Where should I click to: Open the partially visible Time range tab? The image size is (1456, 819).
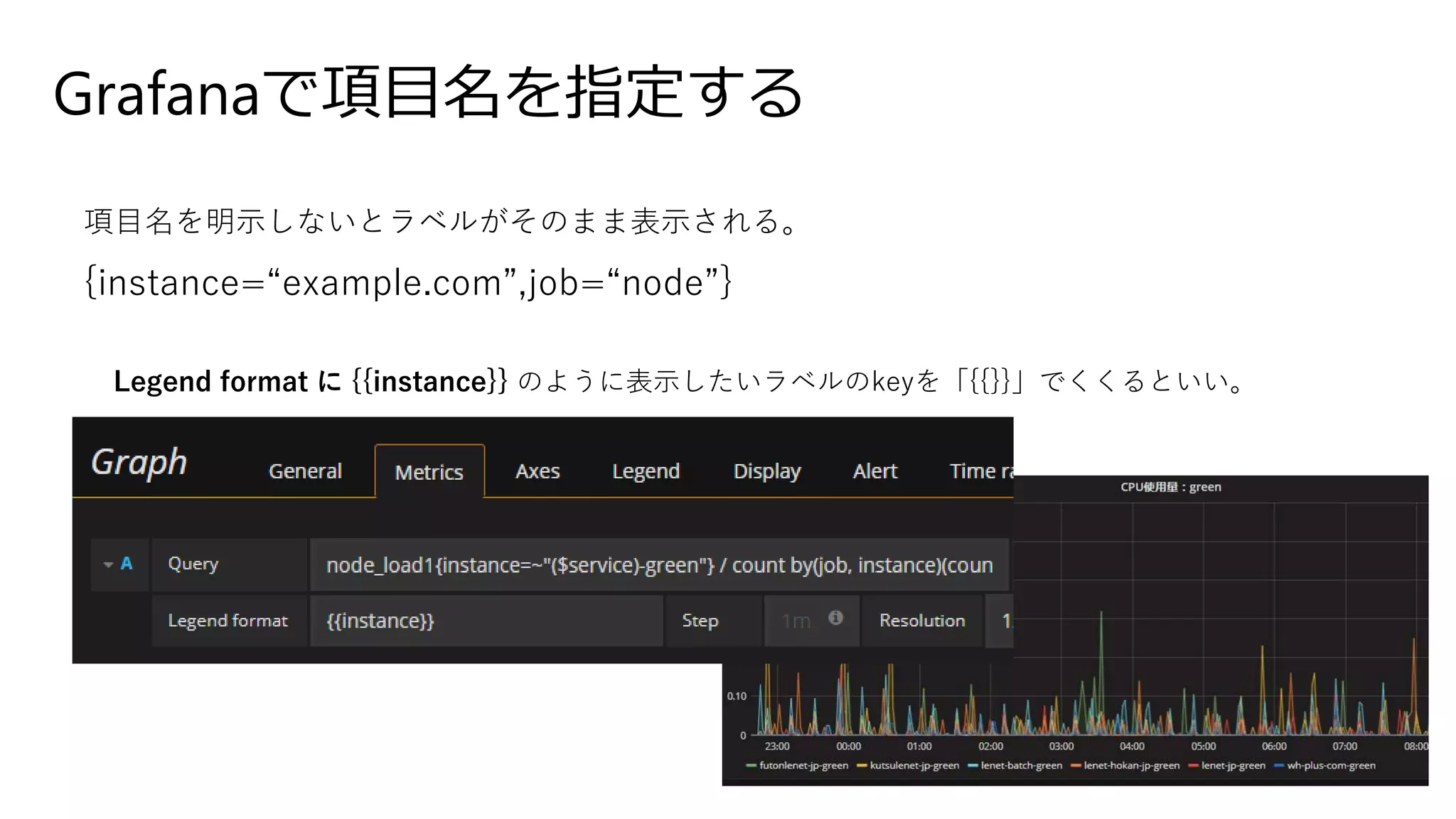click(981, 471)
